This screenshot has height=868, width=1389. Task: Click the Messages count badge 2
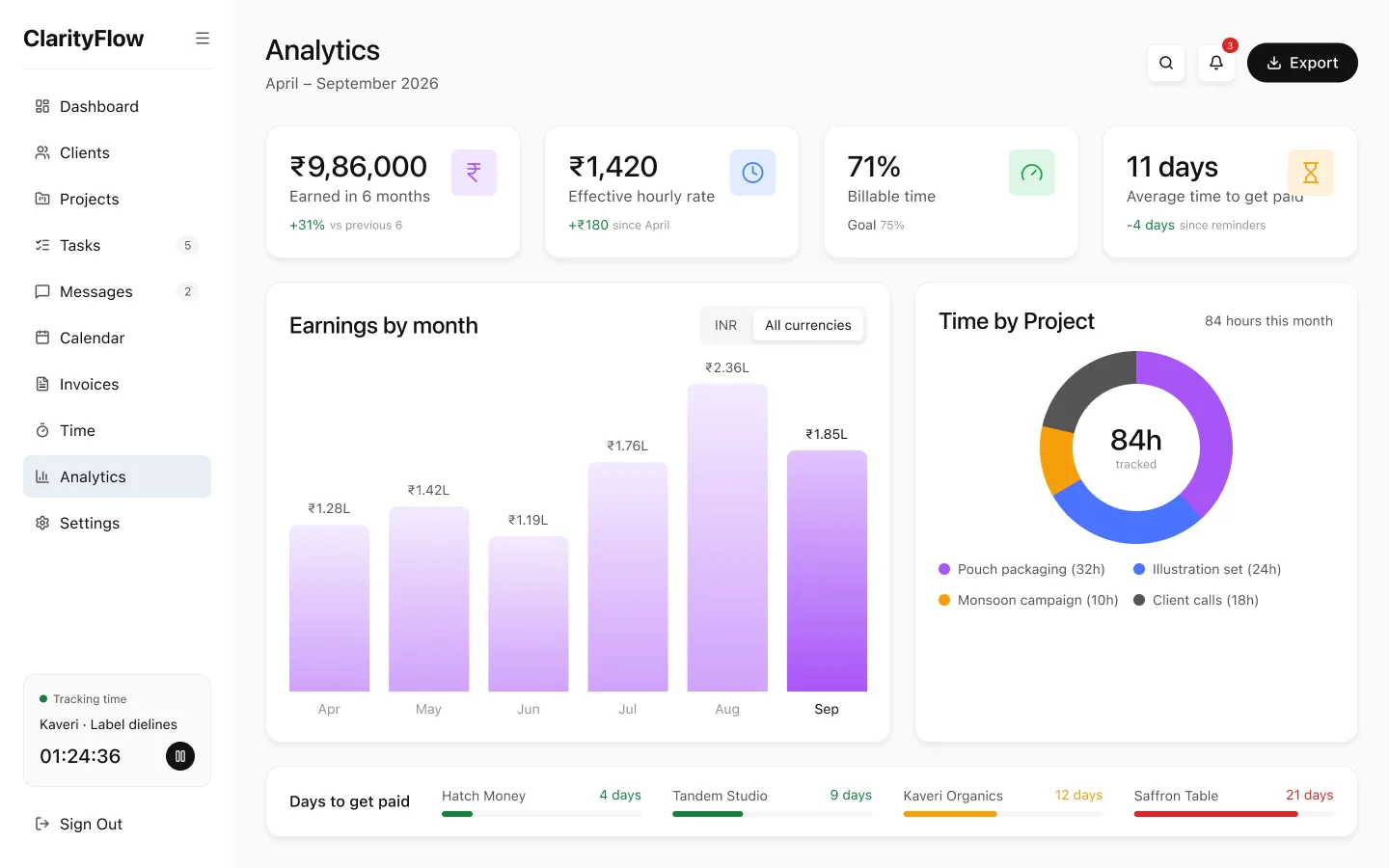coord(187,291)
